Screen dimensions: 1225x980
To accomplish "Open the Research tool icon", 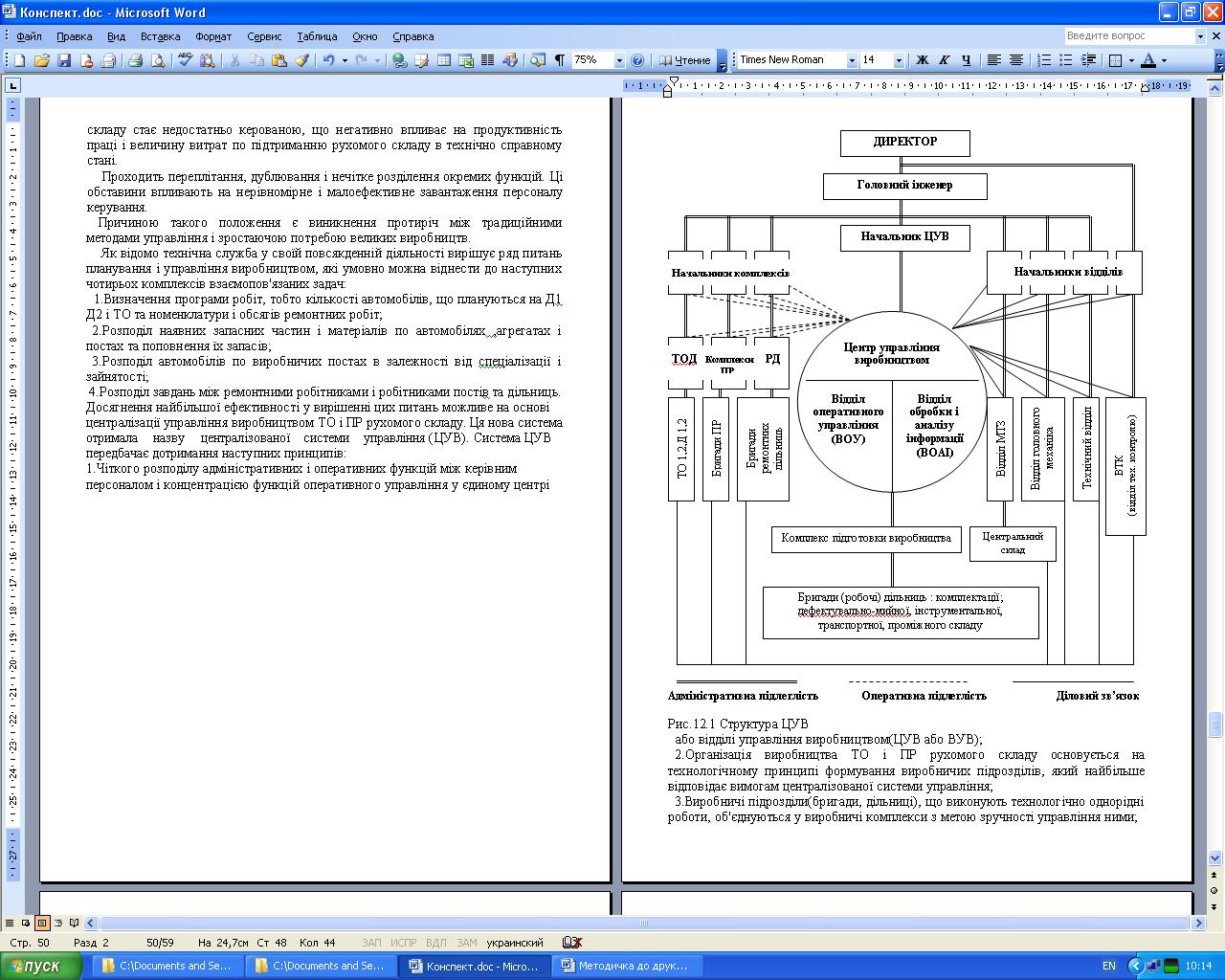I will coord(207,60).
